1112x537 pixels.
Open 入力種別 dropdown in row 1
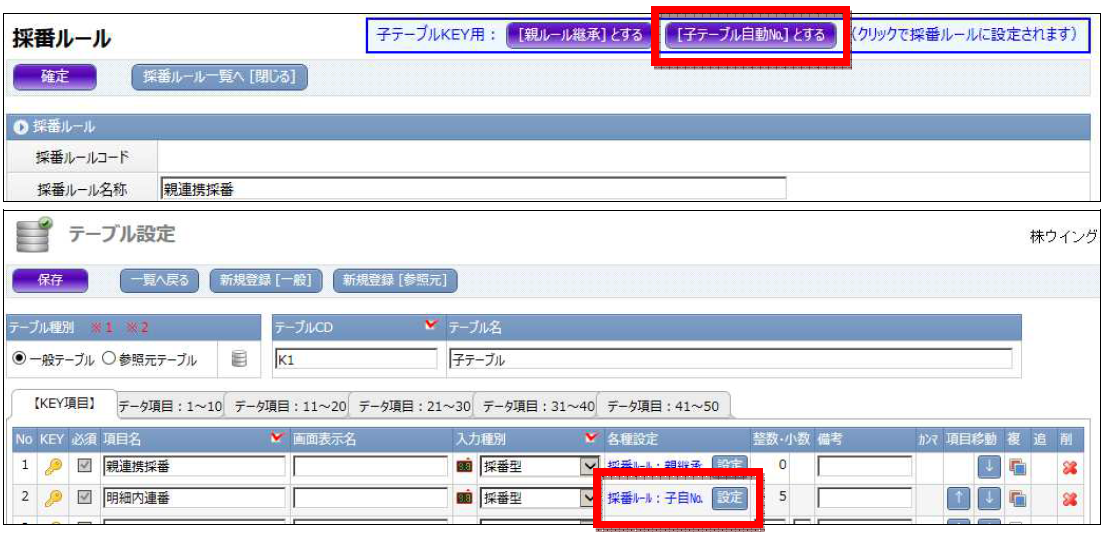pyautogui.click(x=588, y=466)
